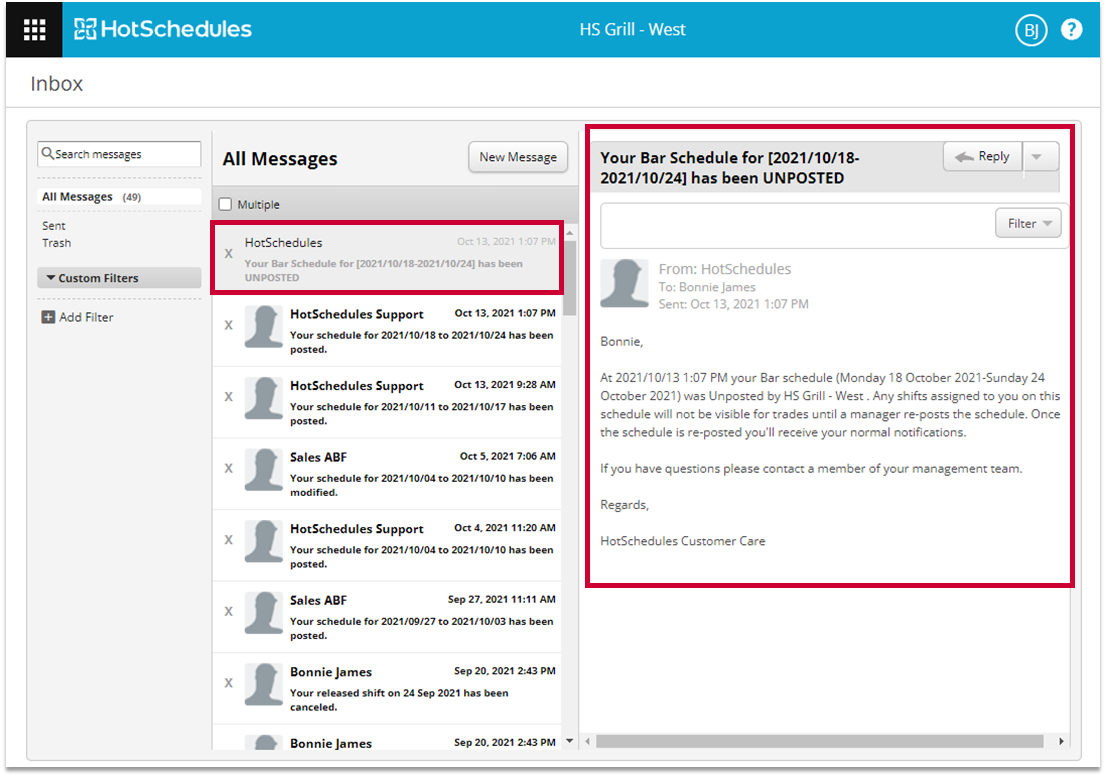Select the All Messages folder
The height and width of the screenshot is (777, 1106).
[77, 197]
